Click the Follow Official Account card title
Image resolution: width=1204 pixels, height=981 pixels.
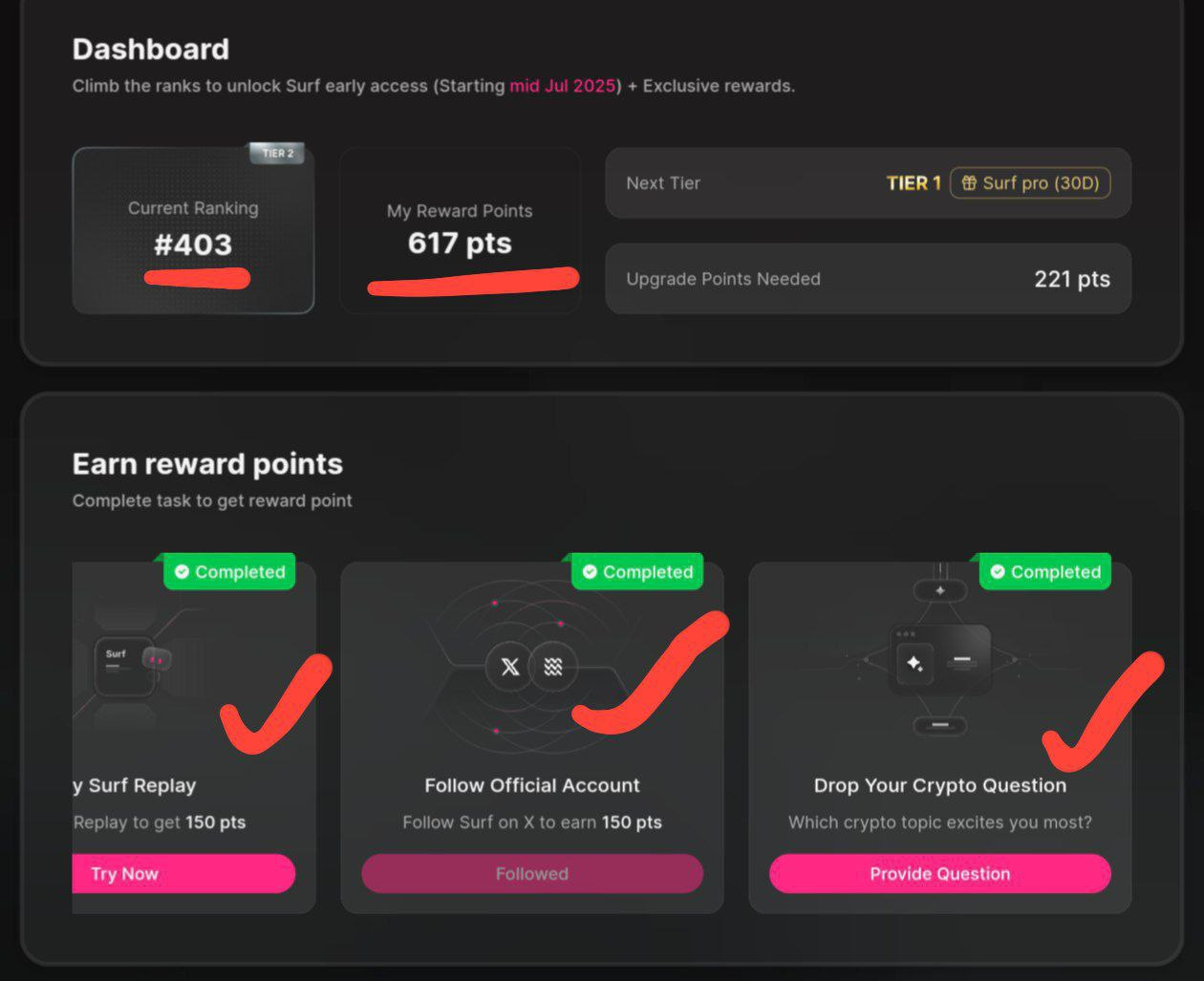[532, 785]
